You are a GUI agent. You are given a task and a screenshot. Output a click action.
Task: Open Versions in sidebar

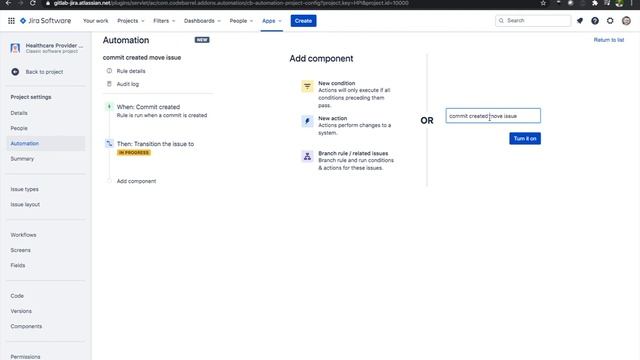click(21, 311)
